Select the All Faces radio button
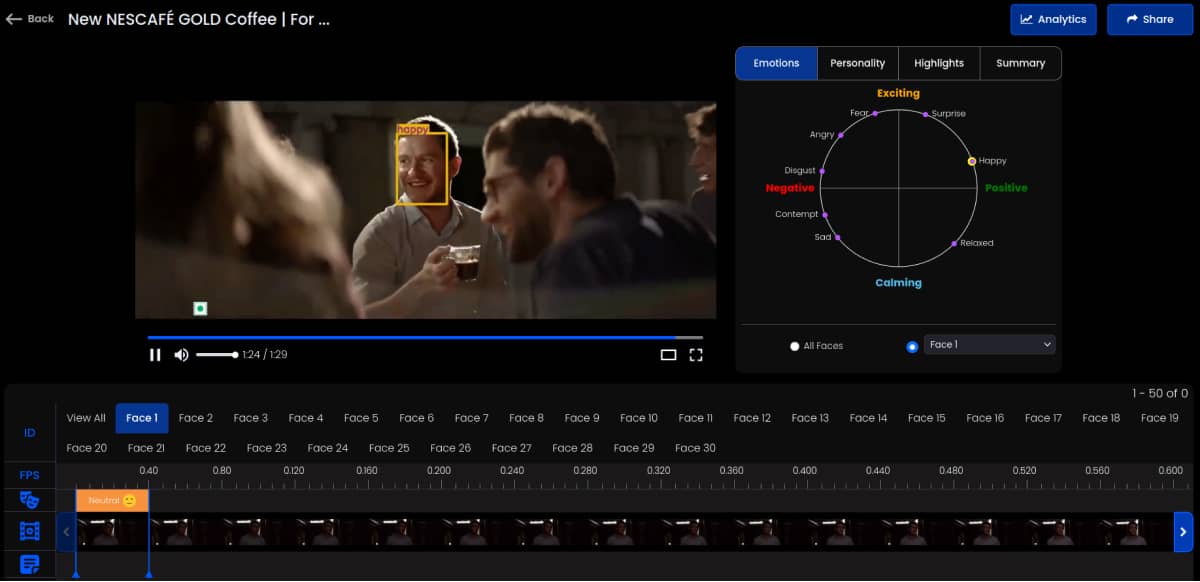This screenshot has width=1200, height=582. (795, 346)
